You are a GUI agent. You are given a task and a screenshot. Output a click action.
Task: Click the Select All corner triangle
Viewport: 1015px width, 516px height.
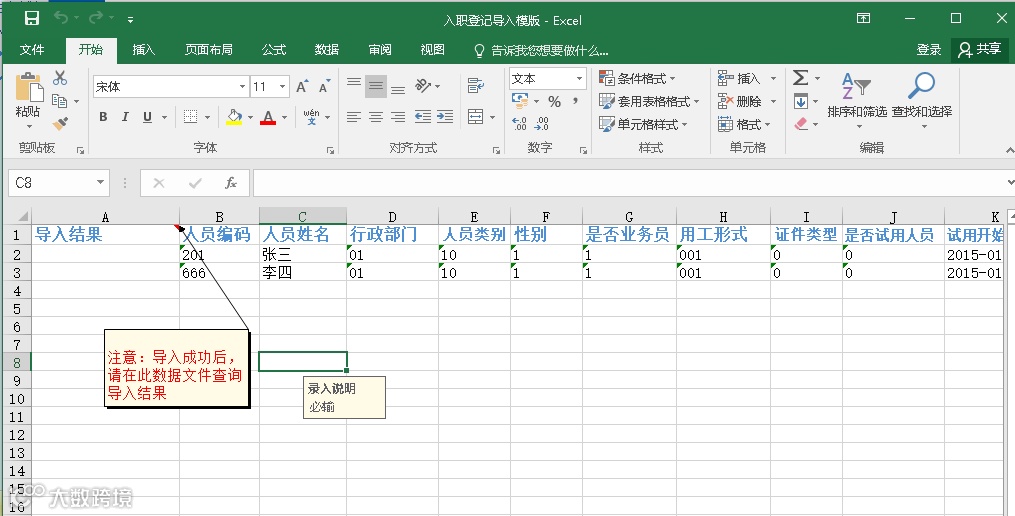point(23,217)
